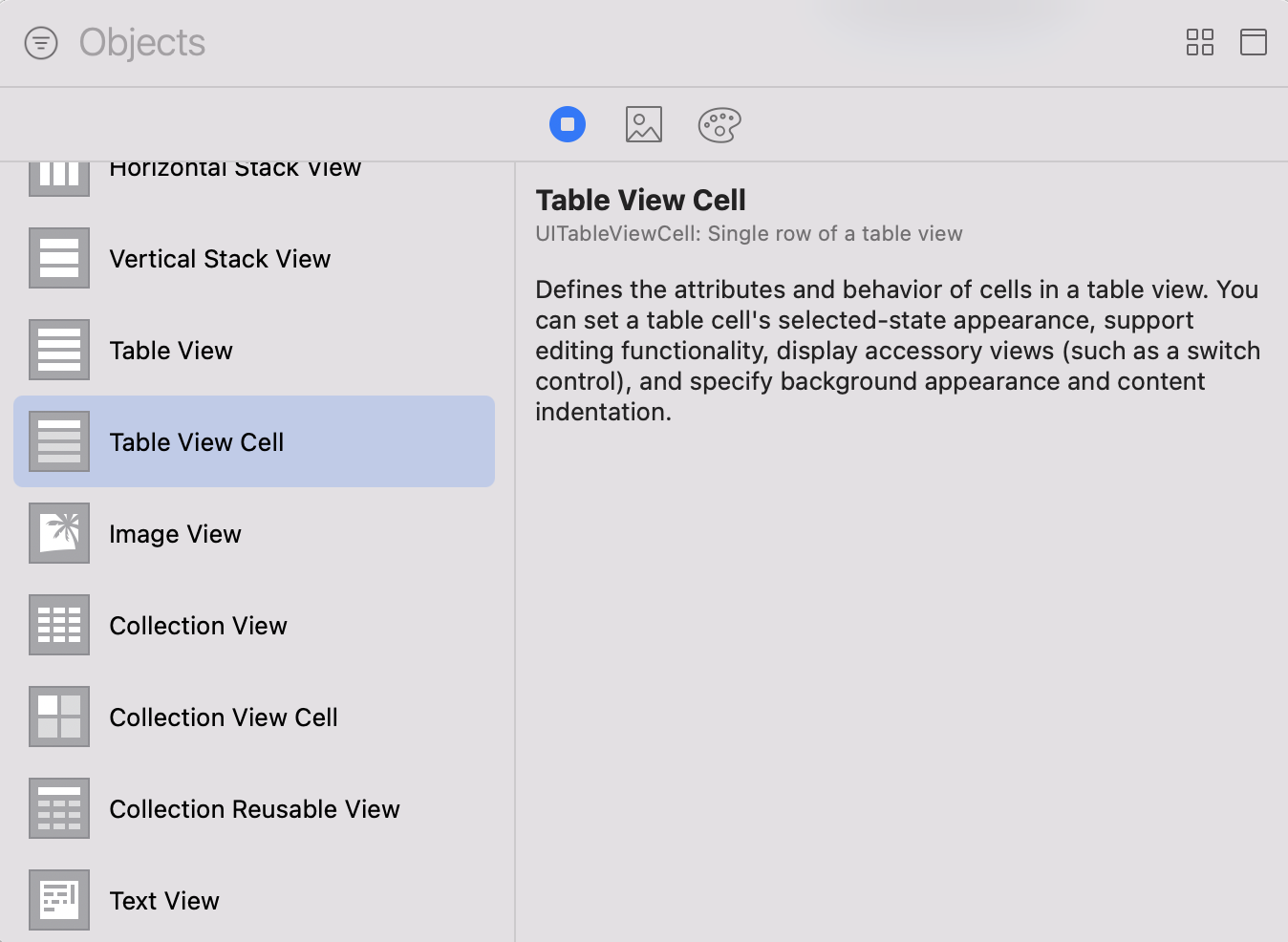This screenshot has width=1288, height=942.
Task: Click the 'Table View Cell' detail heading
Action: [640, 201]
